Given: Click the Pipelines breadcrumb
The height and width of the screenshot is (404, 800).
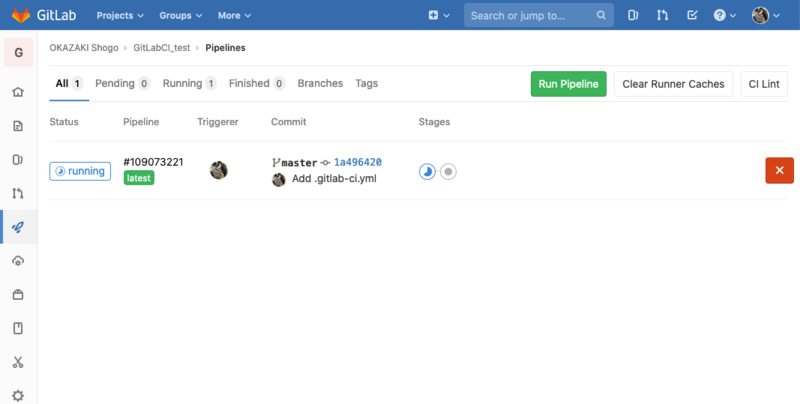Looking at the screenshot, I should pos(226,48).
